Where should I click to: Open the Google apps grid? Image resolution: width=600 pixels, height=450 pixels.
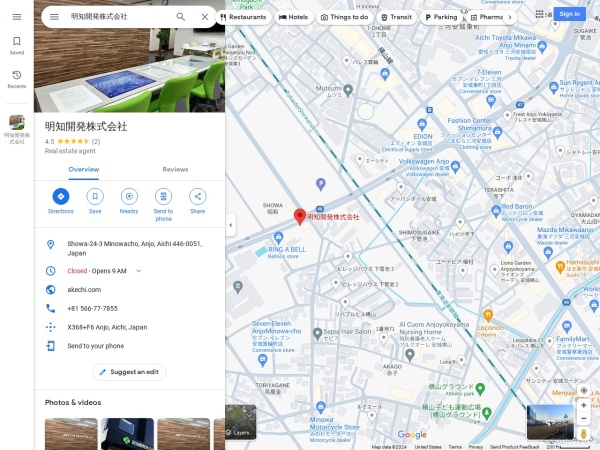(x=540, y=14)
